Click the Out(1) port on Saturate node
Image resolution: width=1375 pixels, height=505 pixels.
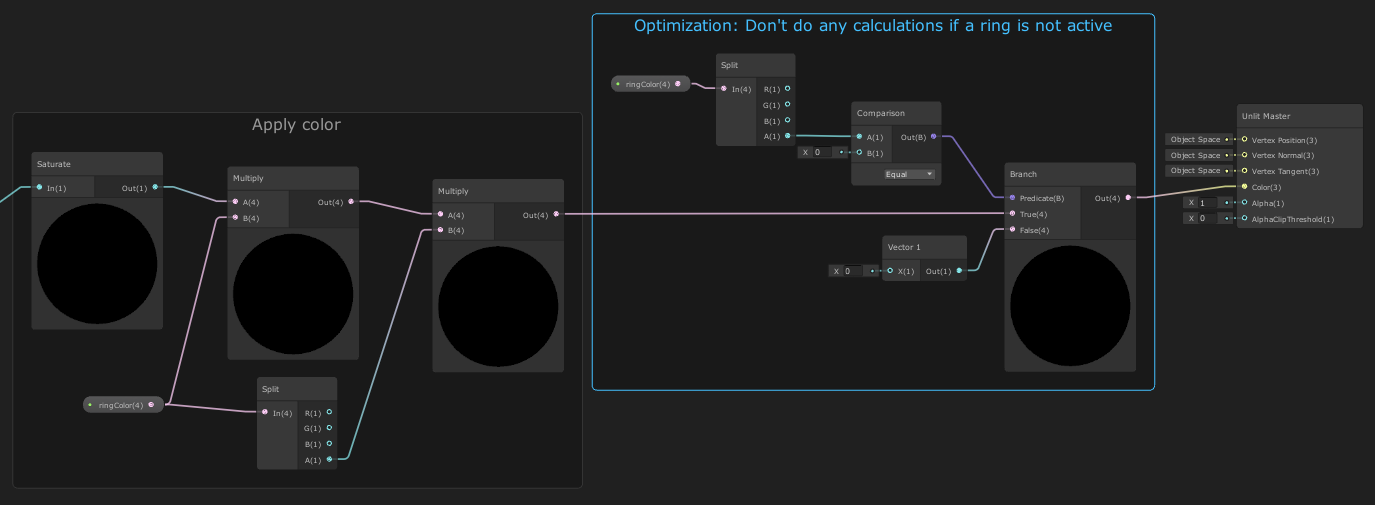[x=155, y=188]
